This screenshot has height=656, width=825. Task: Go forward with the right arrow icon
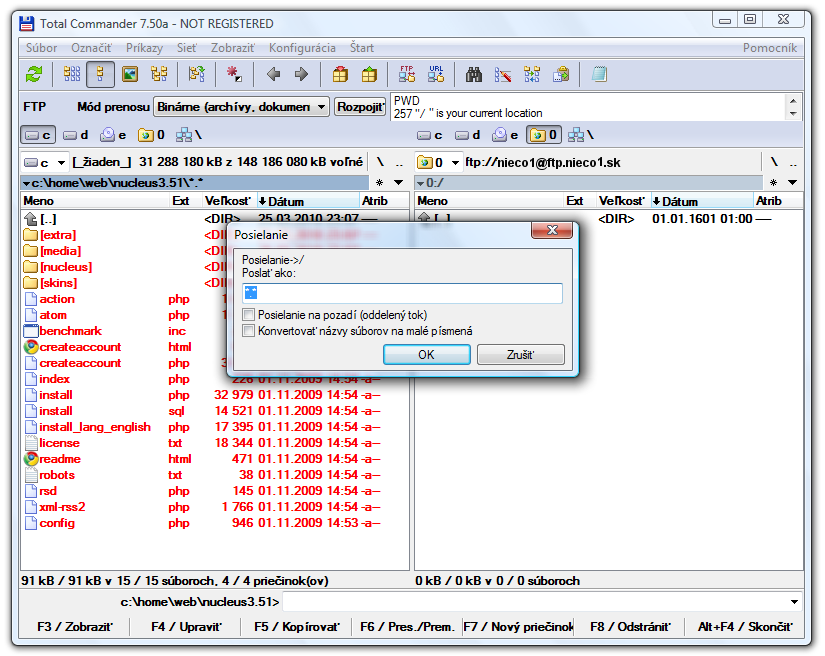pos(301,74)
